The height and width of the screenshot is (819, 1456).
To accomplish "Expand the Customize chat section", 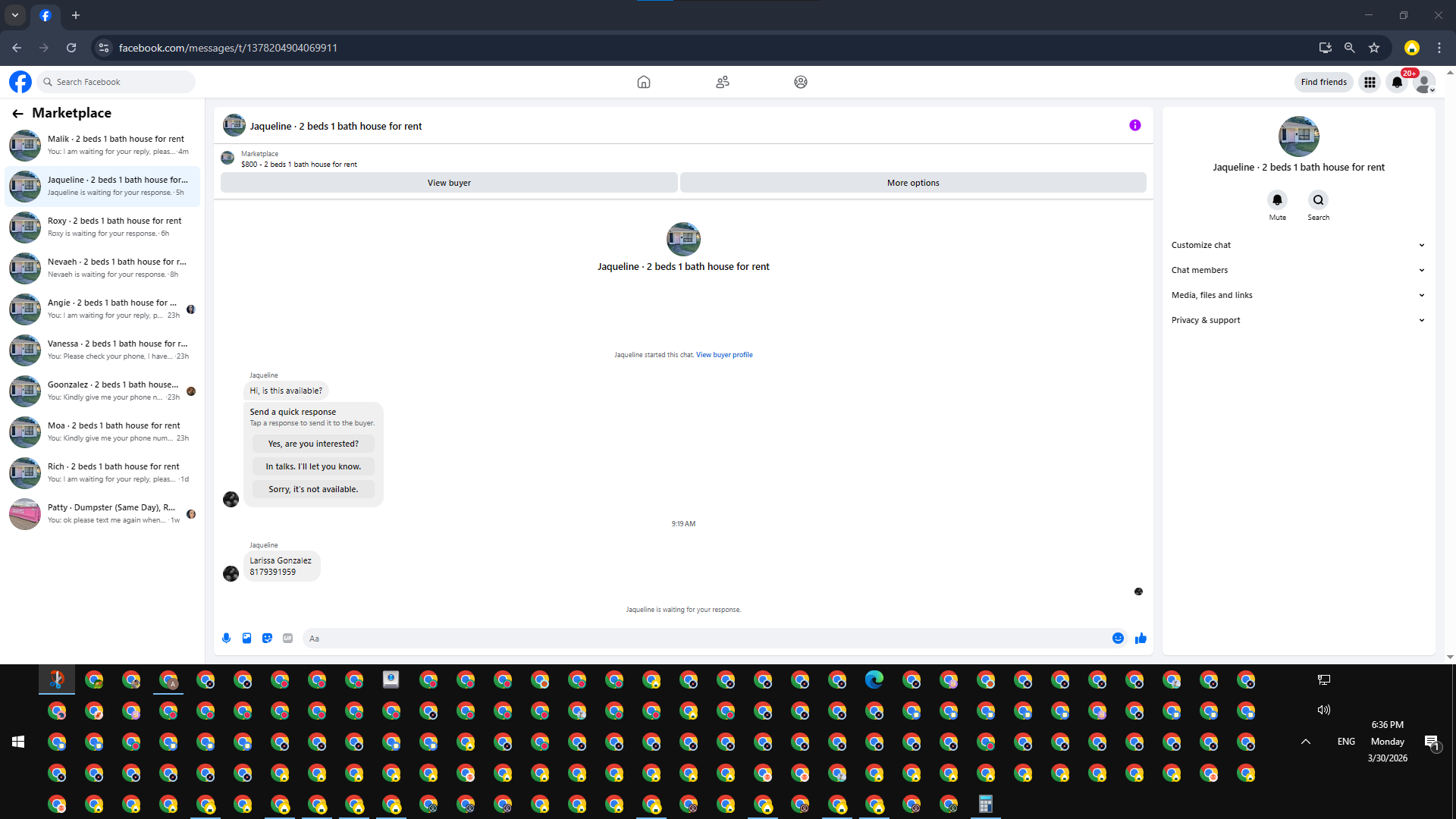I will click(x=1298, y=245).
